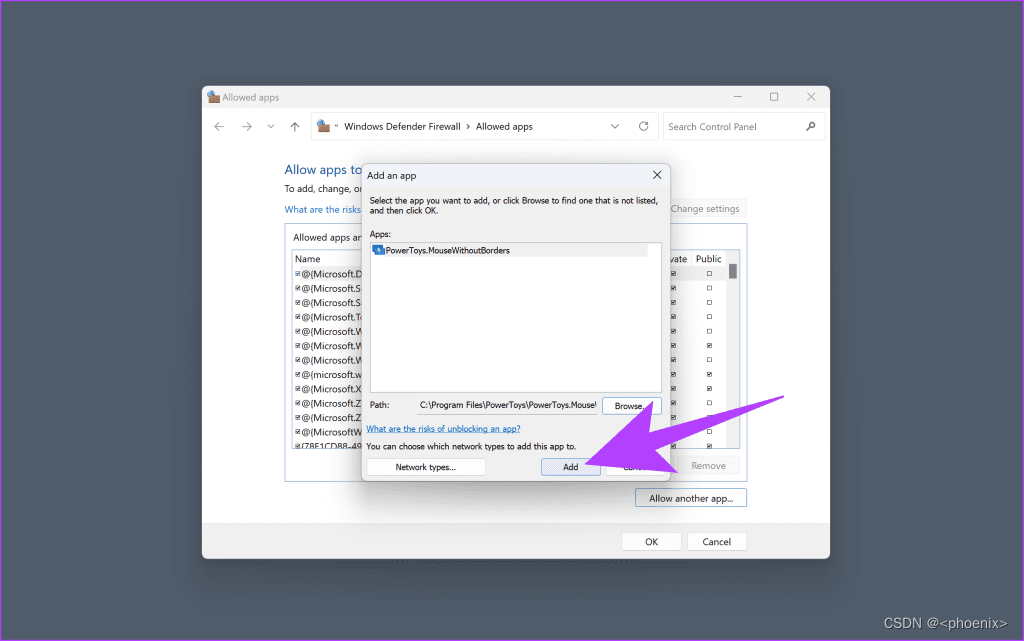The width and height of the screenshot is (1024, 641).
Task: Click the firewall icon in address bar
Action: [323, 126]
